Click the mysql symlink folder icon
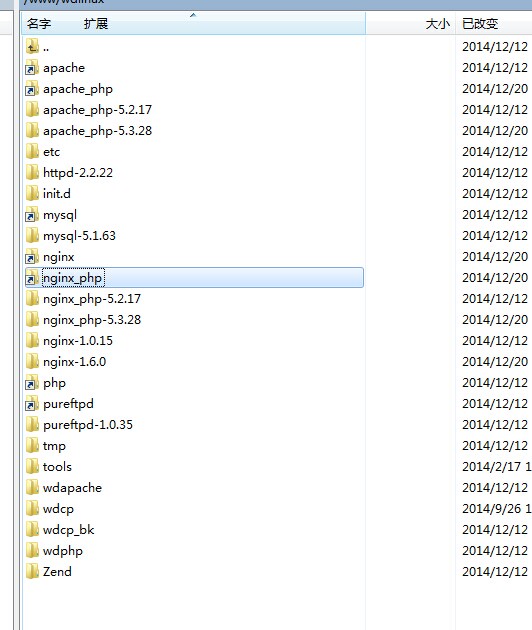 click(32, 215)
